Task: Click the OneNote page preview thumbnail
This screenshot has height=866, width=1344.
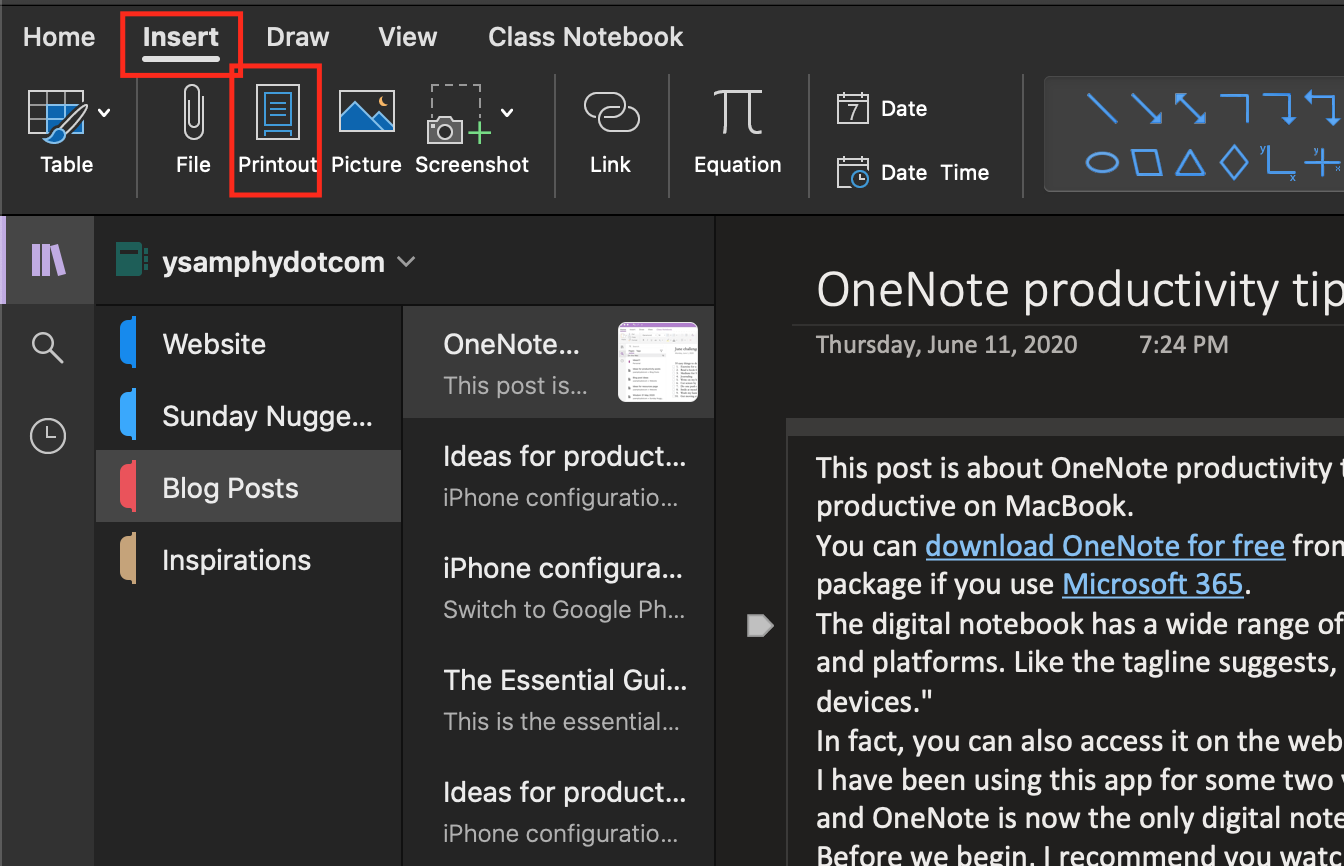Action: click(658, 362)
